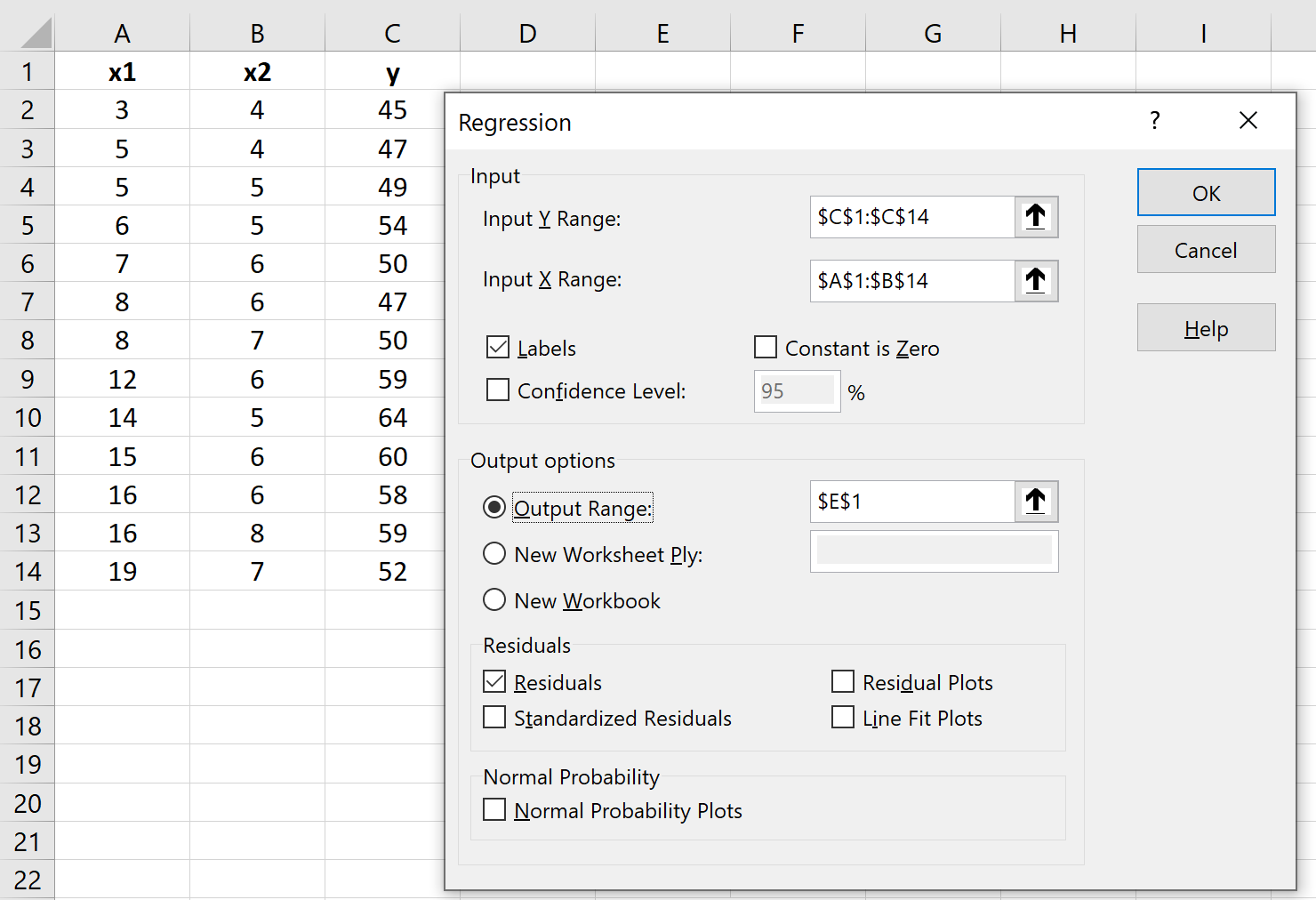Viewport: 1316px width, 900px height.
Task: Select column F header
Action: [798, 34]
